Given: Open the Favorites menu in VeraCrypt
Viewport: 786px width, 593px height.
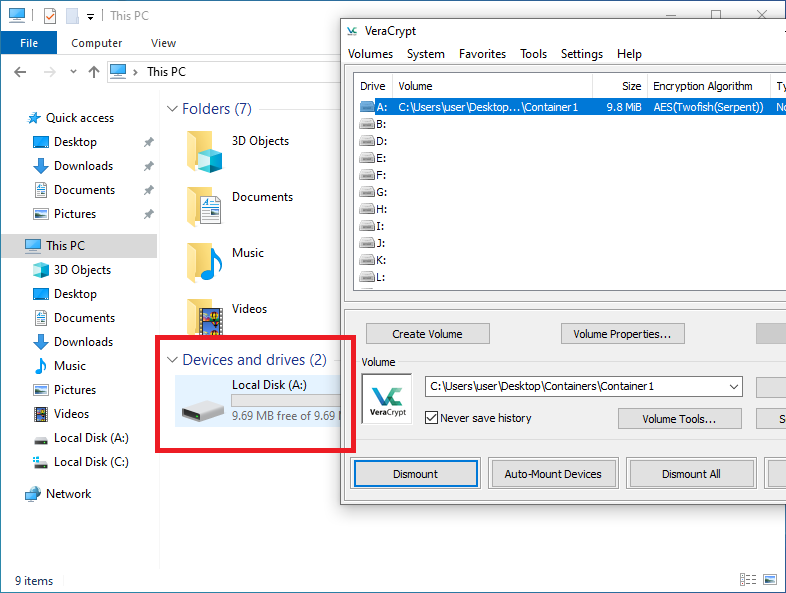Looking at the screenshot, I should point(482,54).
